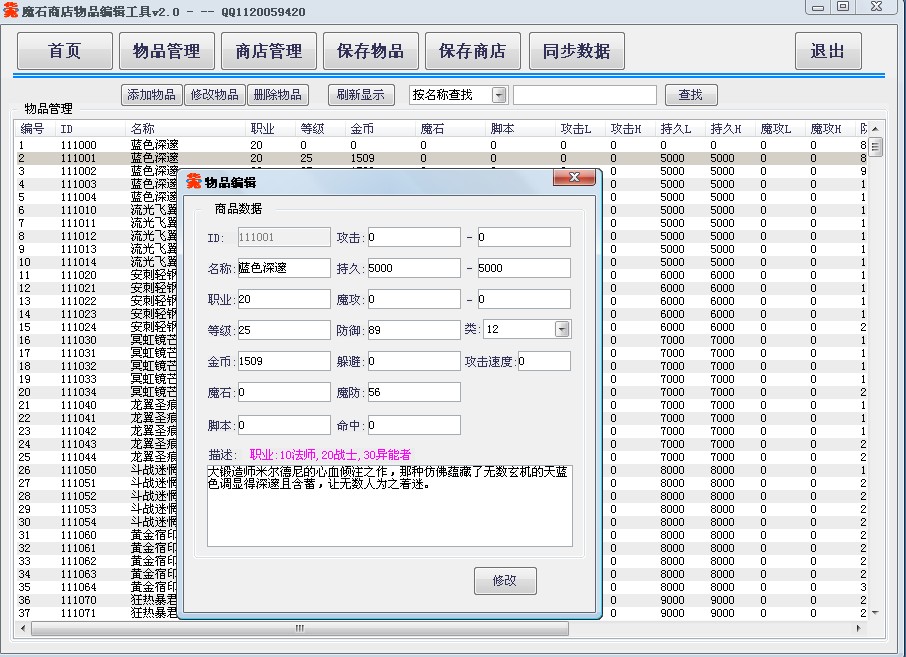This screenshot has width=906, height=657.
Task: Click the 删除物品 delete button
Action: pos(277,95)
